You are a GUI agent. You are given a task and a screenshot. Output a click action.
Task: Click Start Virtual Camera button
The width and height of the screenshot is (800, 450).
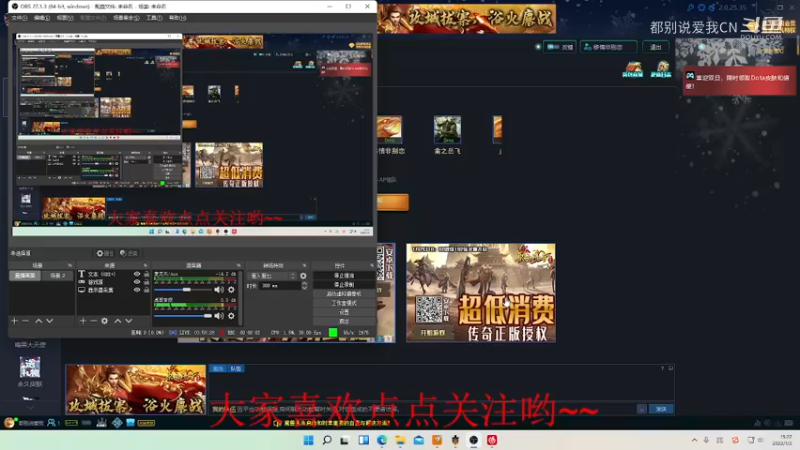point(344,294)
